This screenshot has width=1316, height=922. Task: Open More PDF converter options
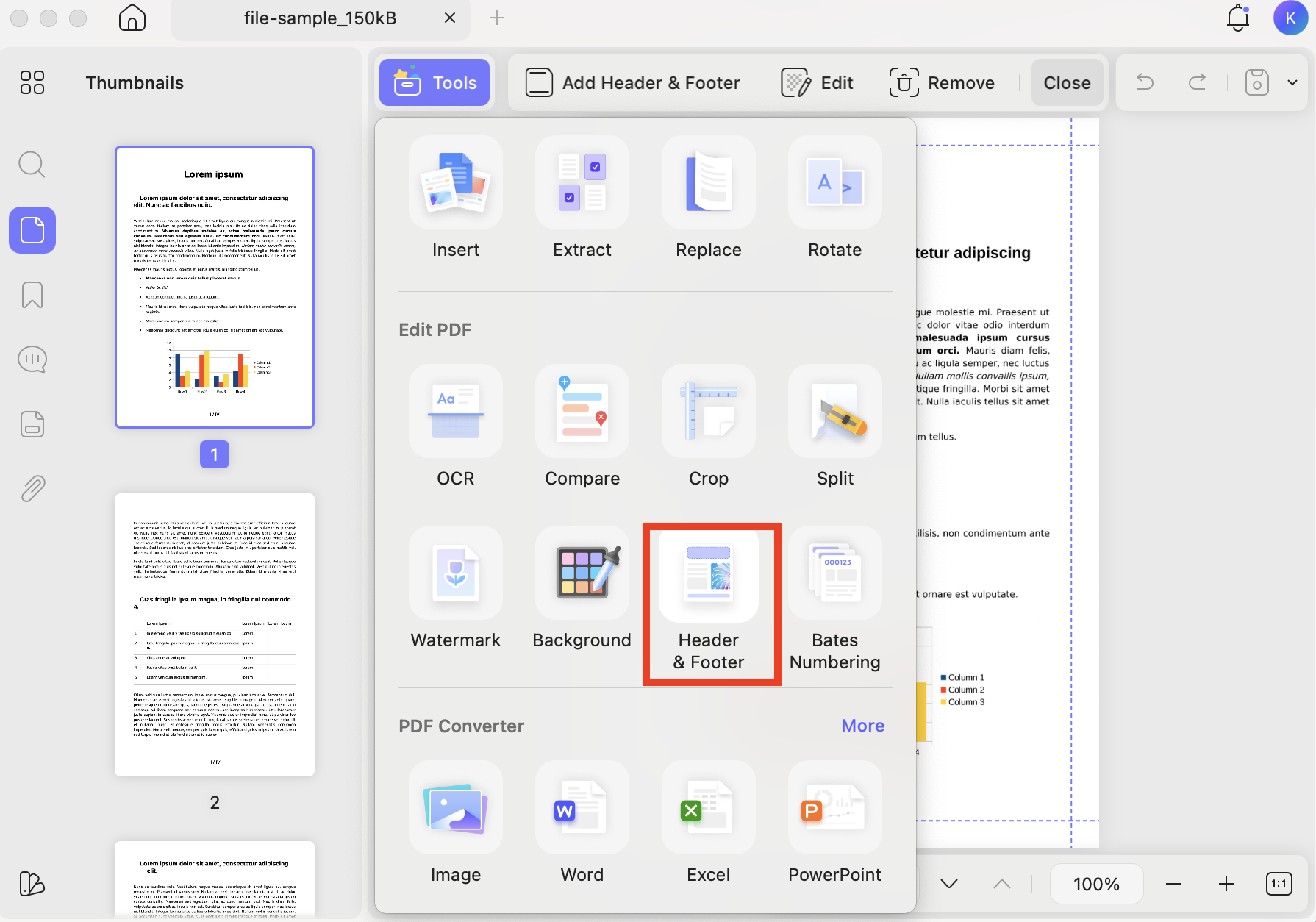pos(862,726)
